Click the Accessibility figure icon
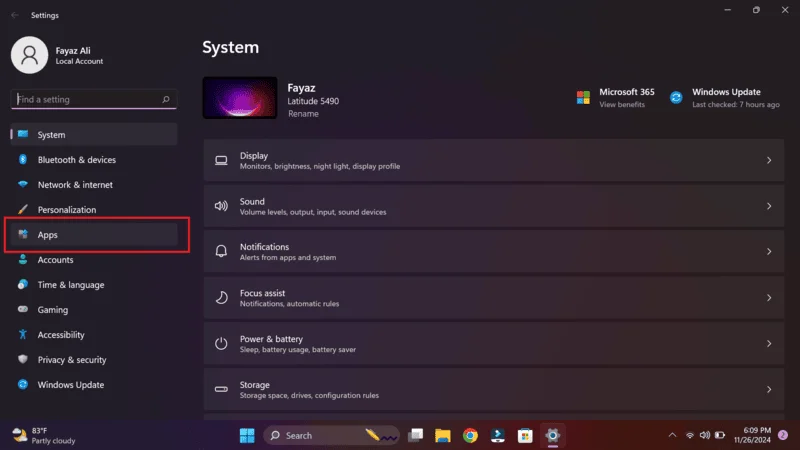The width and height of the screenshot is (800, 450). 22,334
